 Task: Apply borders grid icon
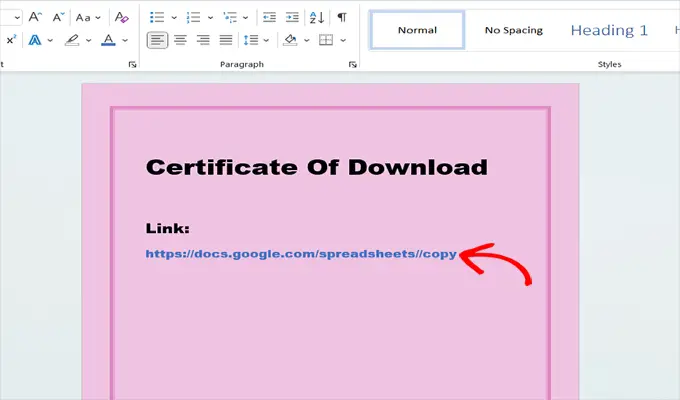[326, 40]
